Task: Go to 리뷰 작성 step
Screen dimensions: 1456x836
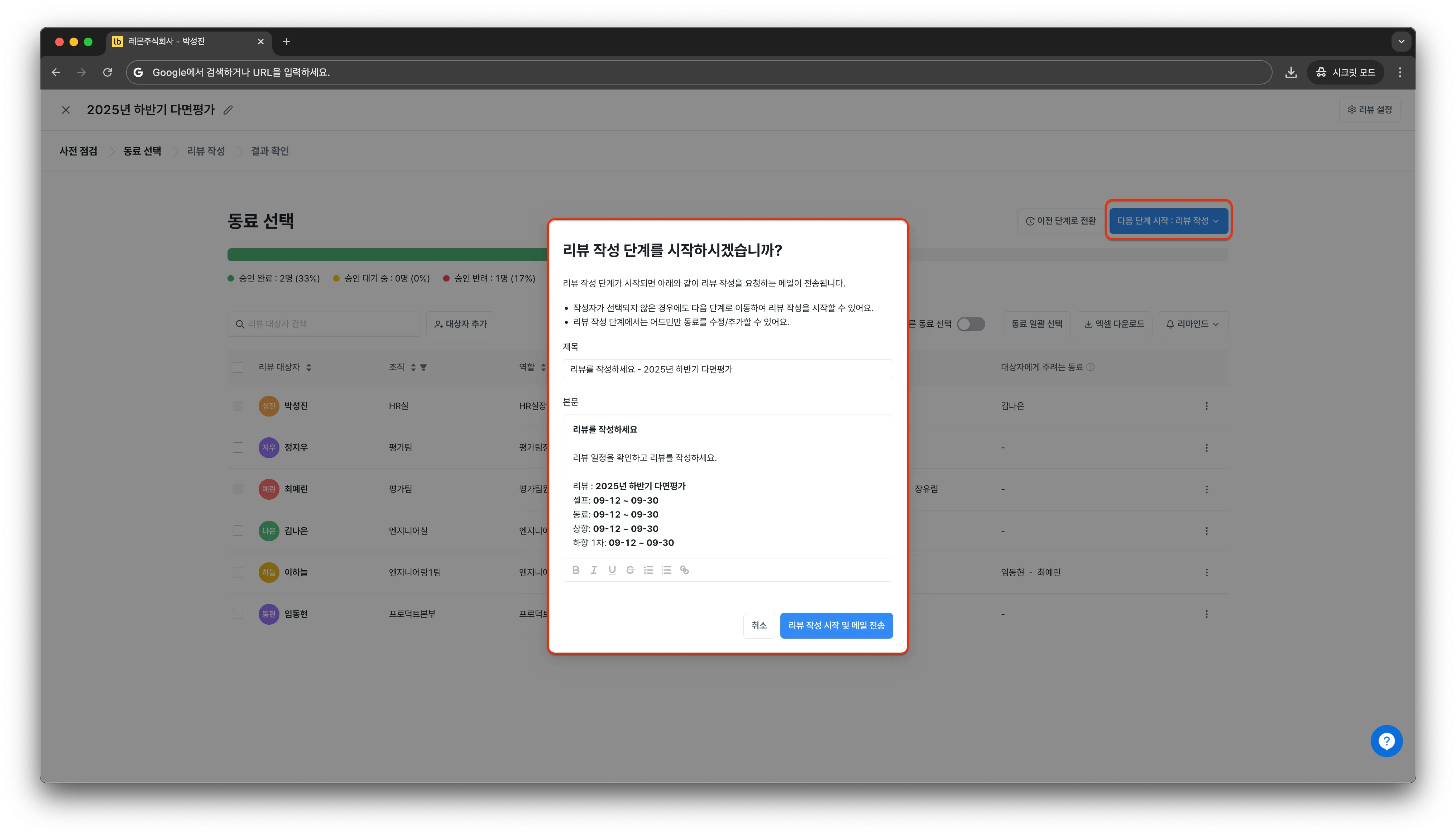Action: pyautogui.click(x=206, y=151)
